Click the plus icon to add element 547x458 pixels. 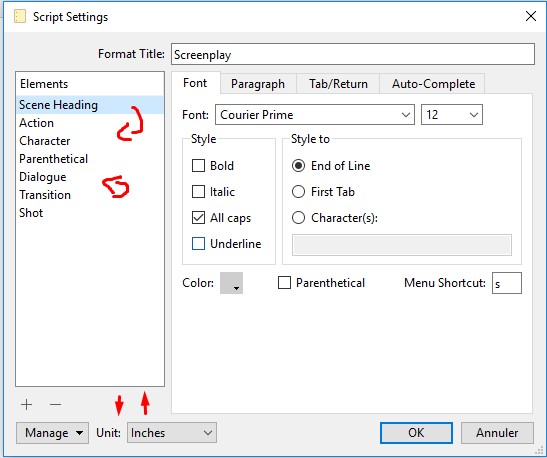tap(27, 405)
